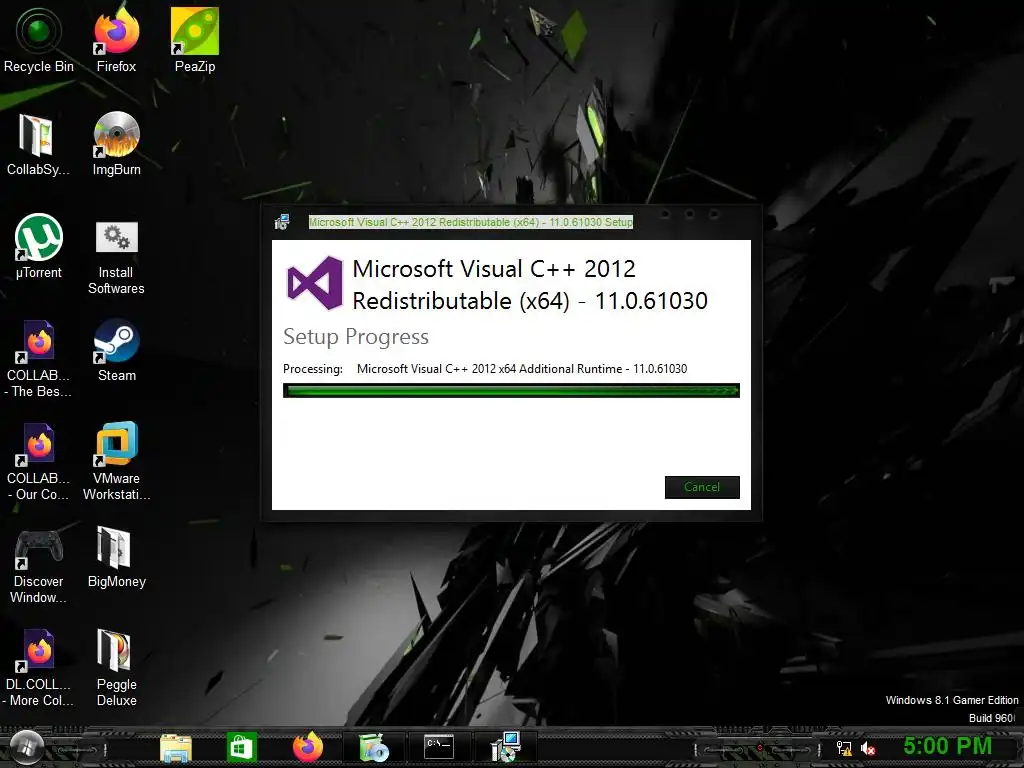
Task: Click the setup installer taskbar button
Action: (x=505, y=746)
